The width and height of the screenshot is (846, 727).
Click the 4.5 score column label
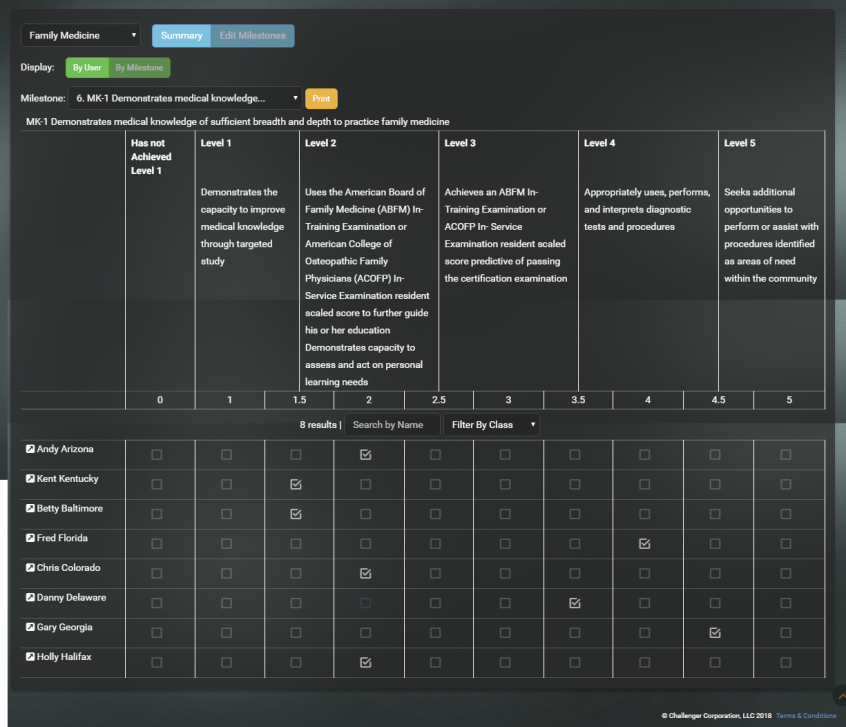(x=718, y=400)
